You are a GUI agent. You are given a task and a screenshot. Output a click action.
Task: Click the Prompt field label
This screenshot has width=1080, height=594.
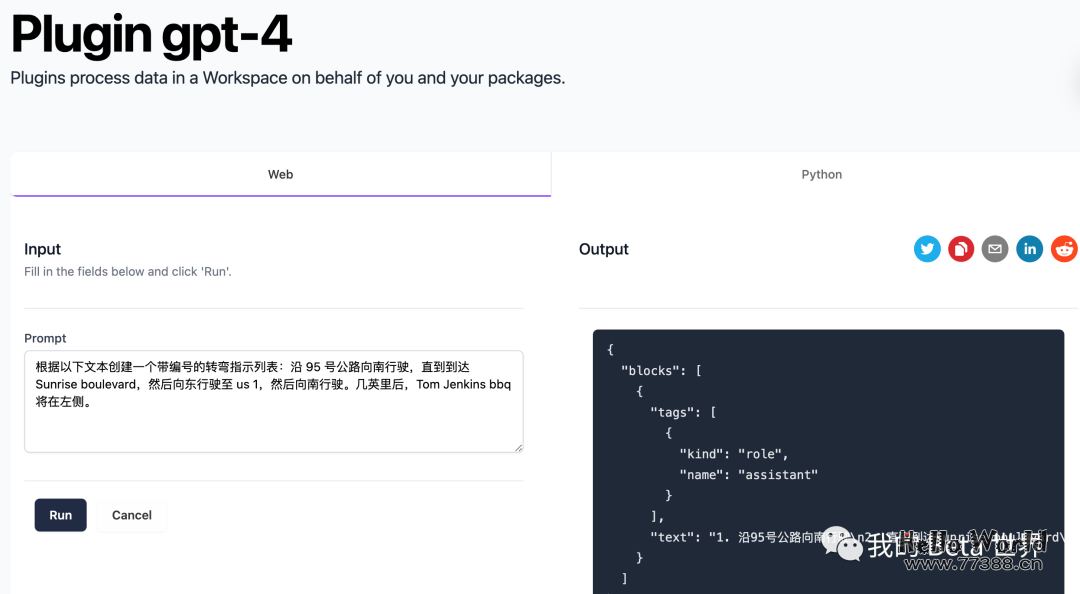tap(45, 338)
